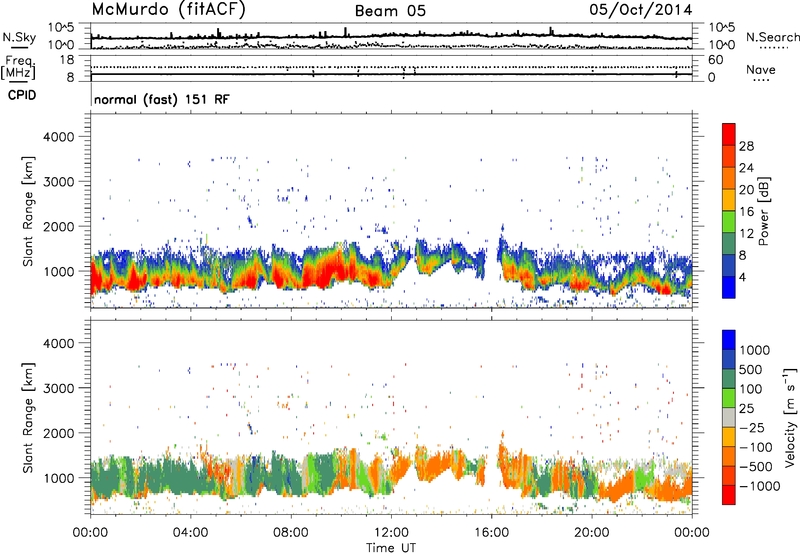Click the 16:00 time tick label
This screenshot has width=800, height=554.
491,533
